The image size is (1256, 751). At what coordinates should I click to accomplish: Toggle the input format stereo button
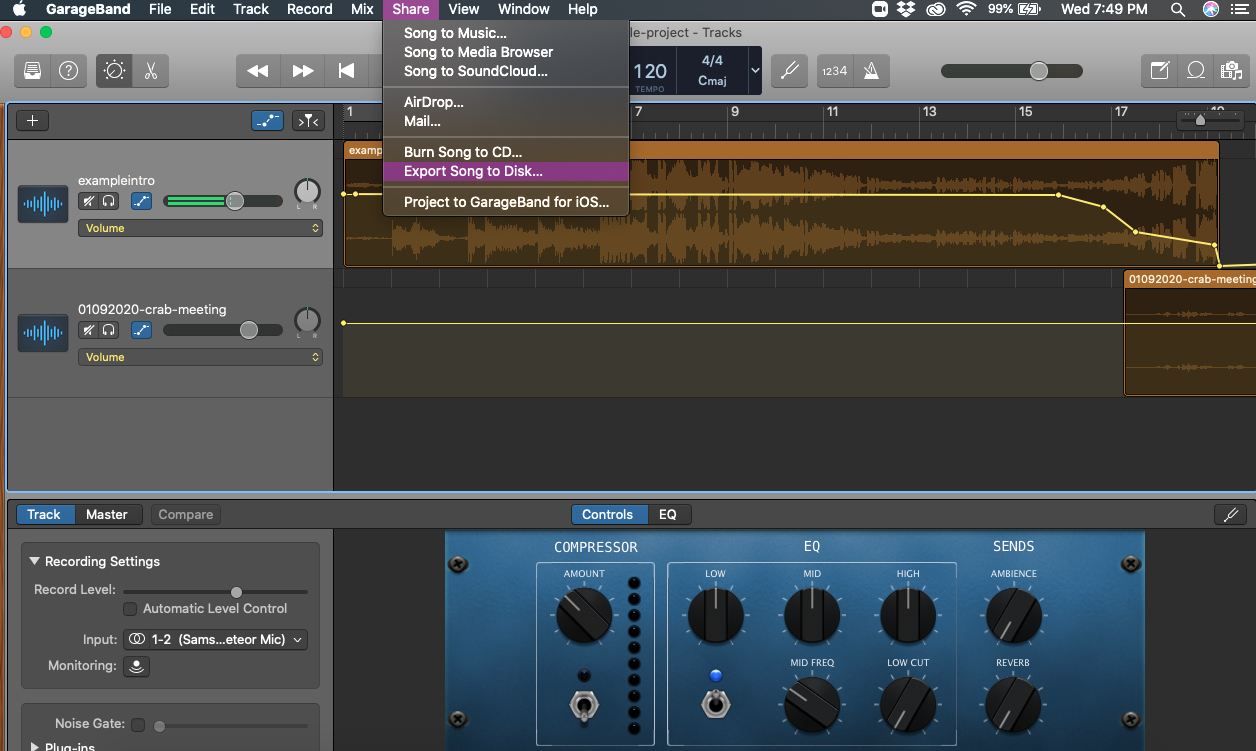pyautogui.click(x=137, y=640)
